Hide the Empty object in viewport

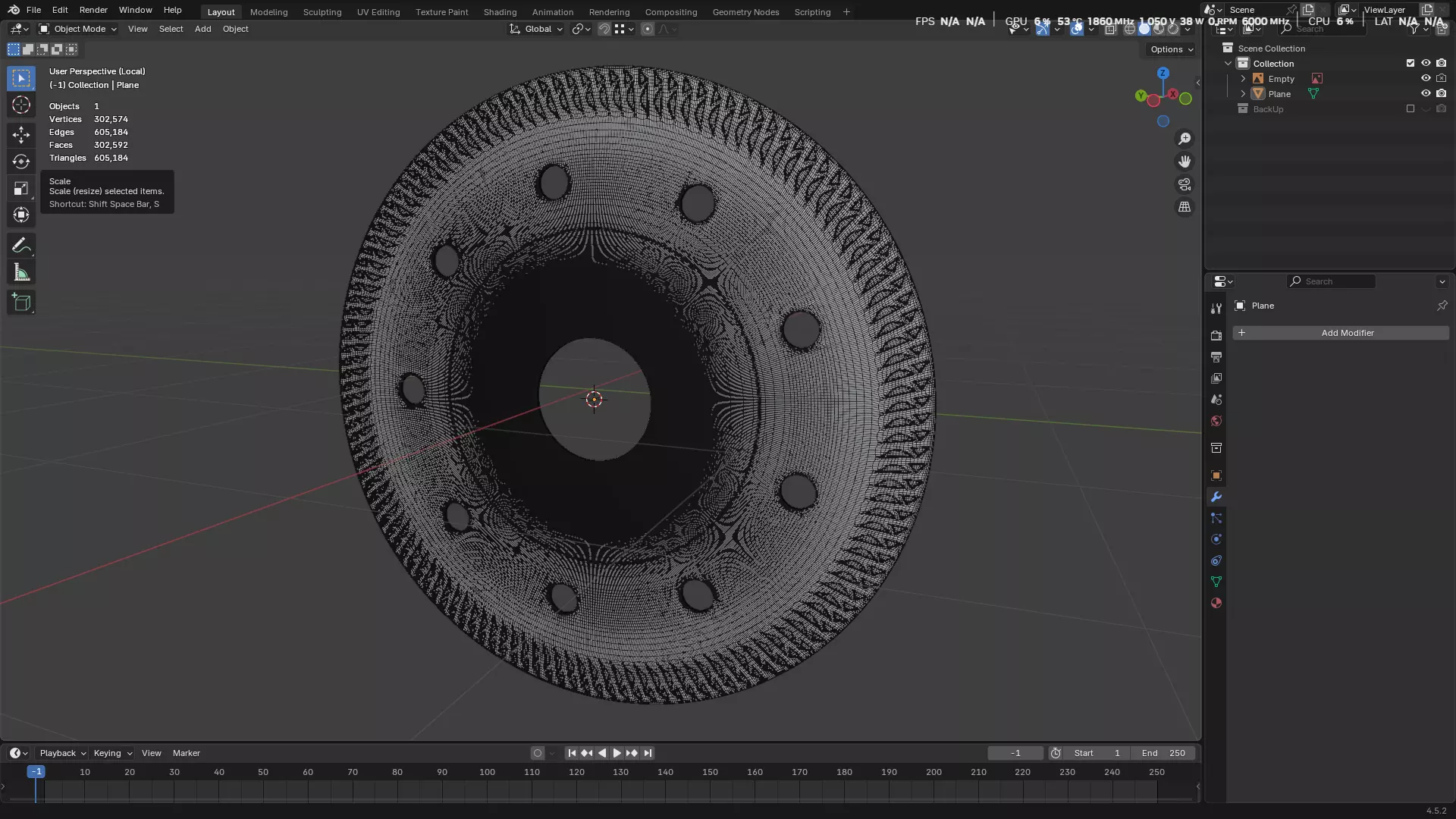(x=1426, y=79)
